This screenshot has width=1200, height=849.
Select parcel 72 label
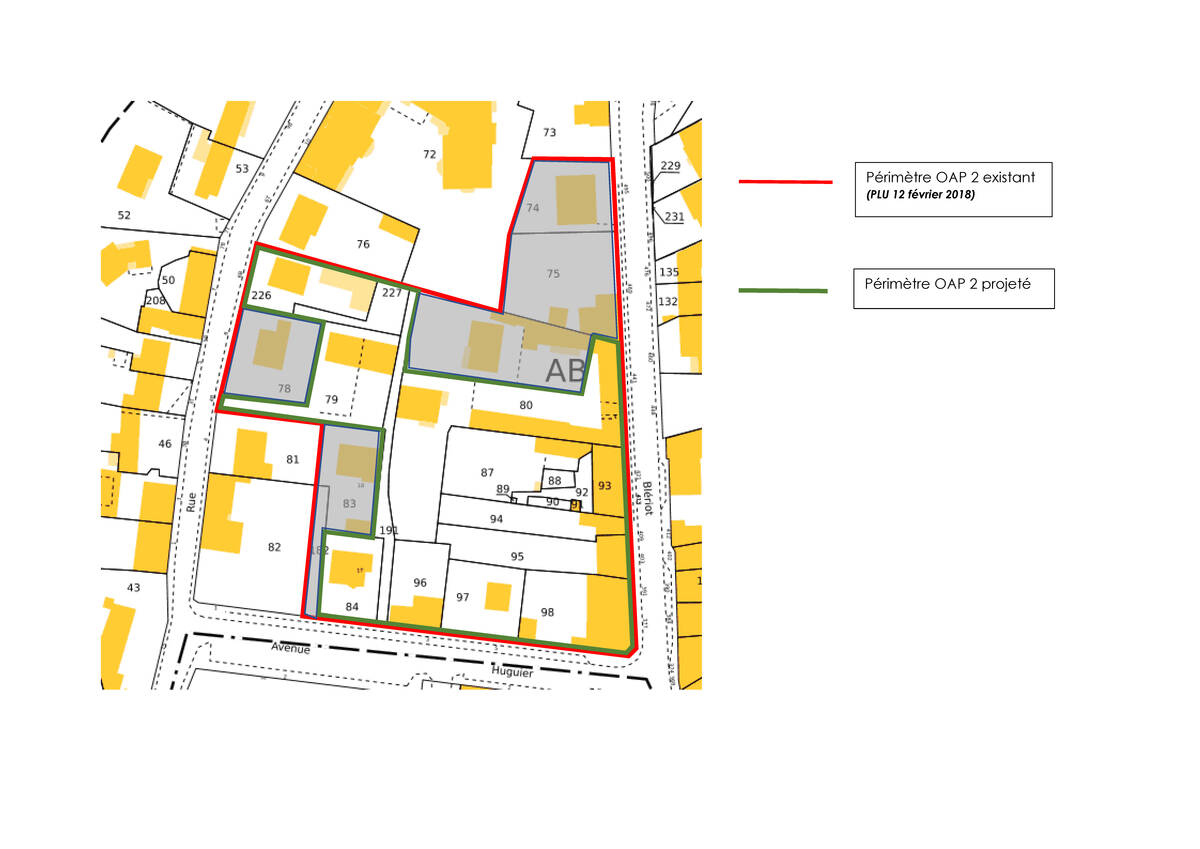point(430,154)
